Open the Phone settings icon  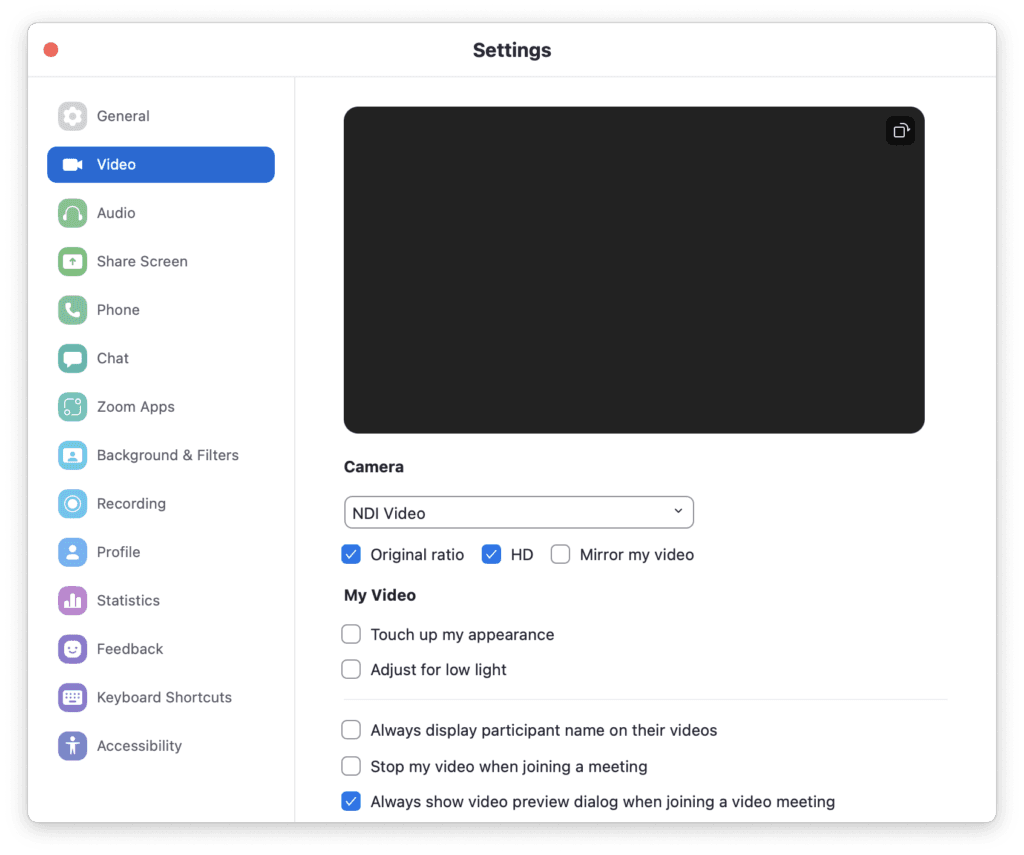[73, 310]
